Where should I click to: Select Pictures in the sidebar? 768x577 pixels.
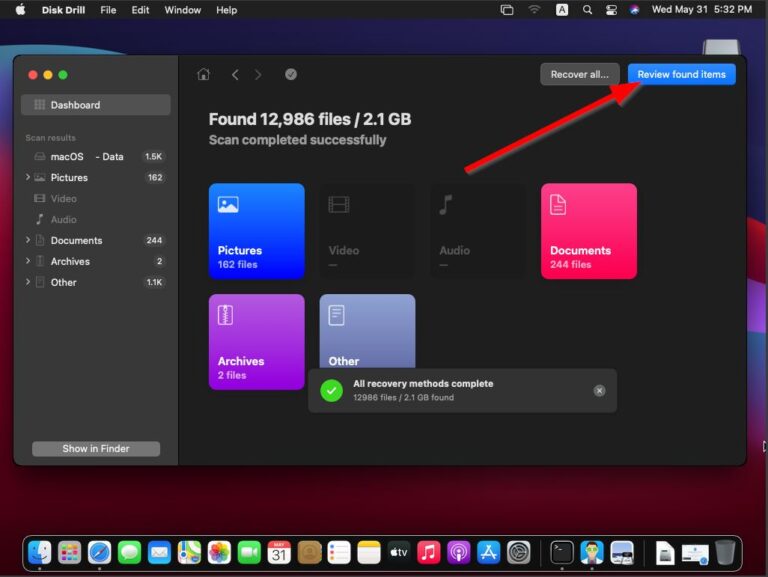tap(96, 177)
